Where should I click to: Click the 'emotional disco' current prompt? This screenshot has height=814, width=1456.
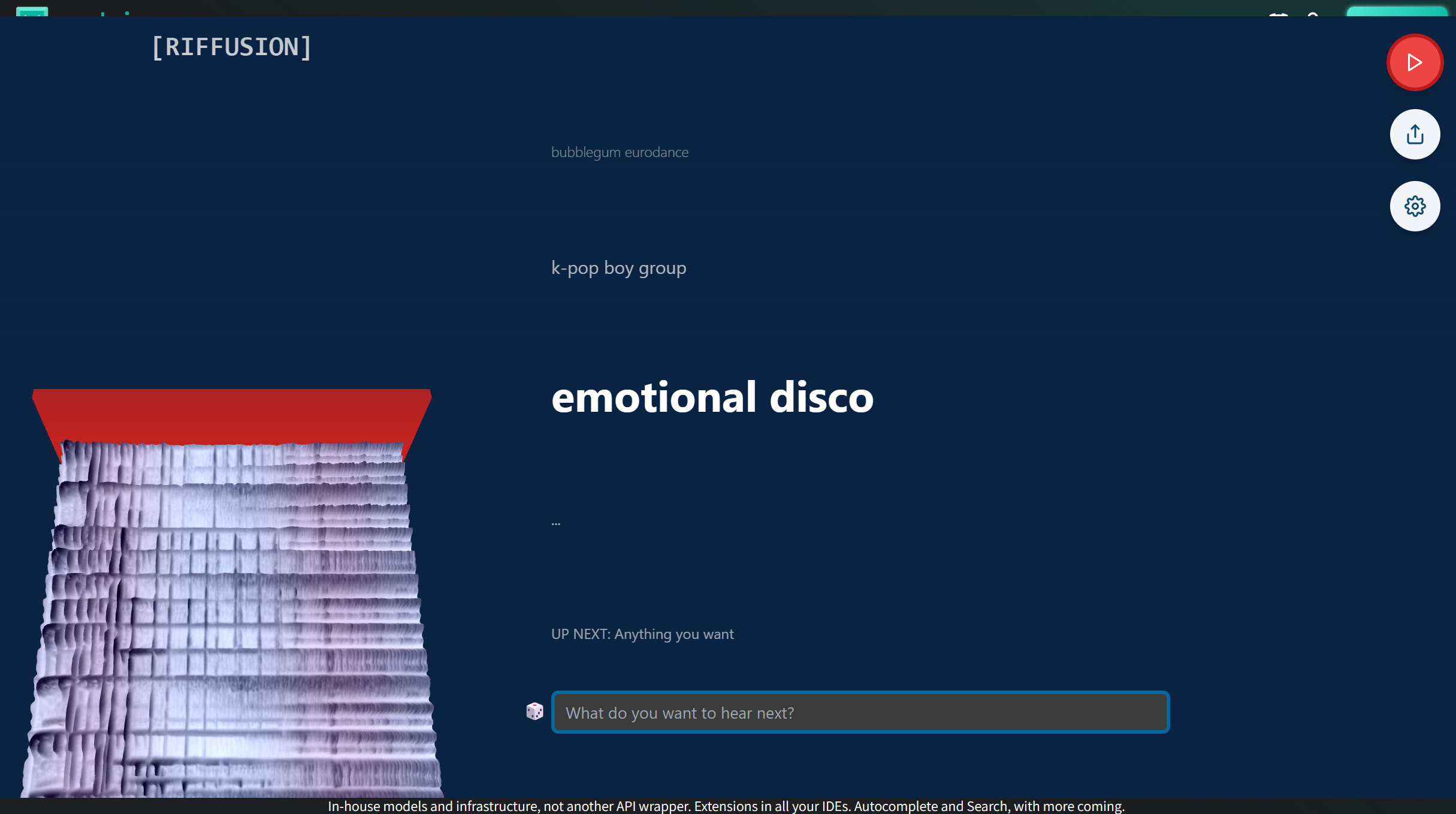(712, 397)
